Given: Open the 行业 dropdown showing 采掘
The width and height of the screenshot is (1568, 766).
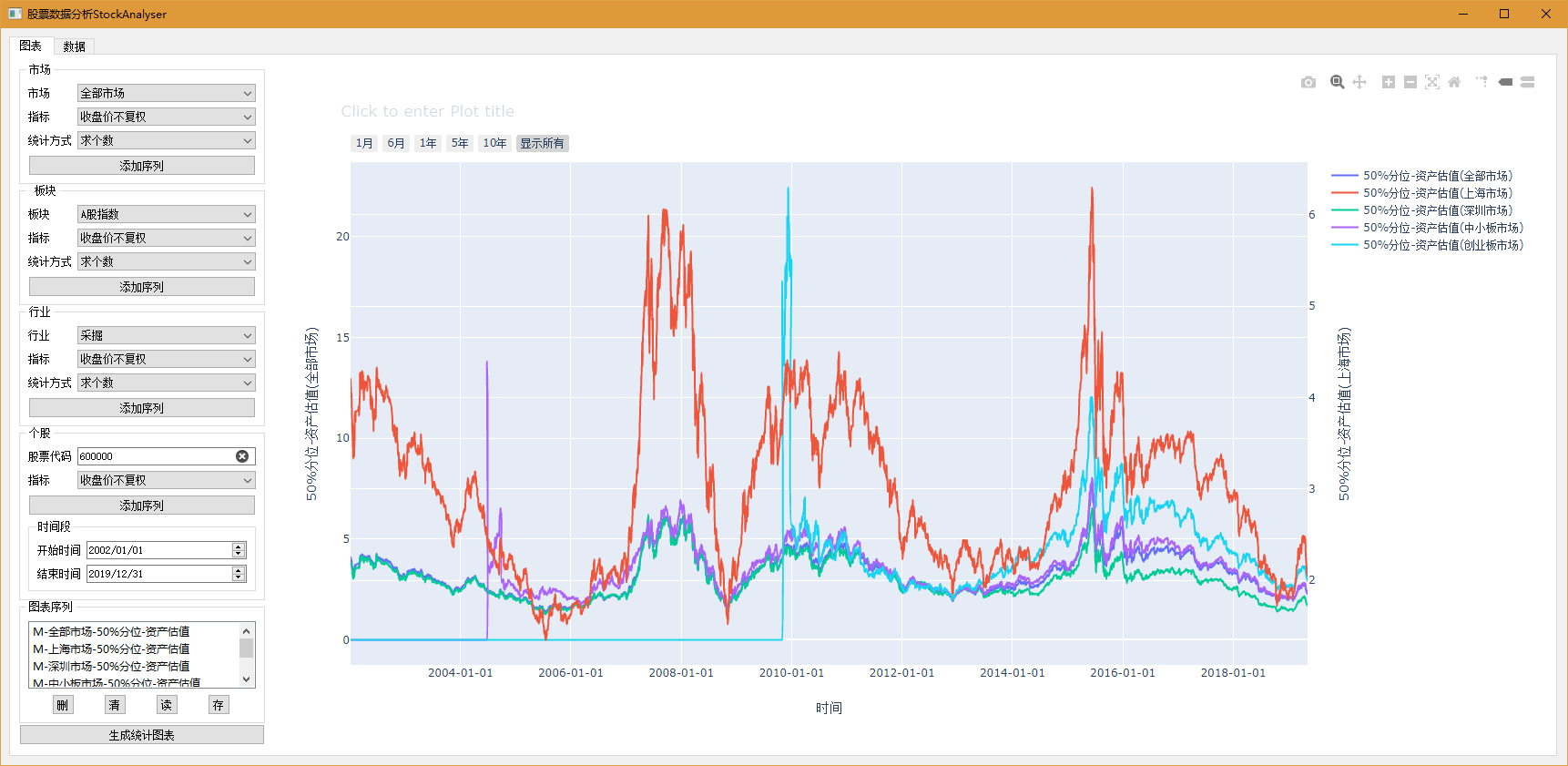Looking at the screenshot, I should [166, 335].
